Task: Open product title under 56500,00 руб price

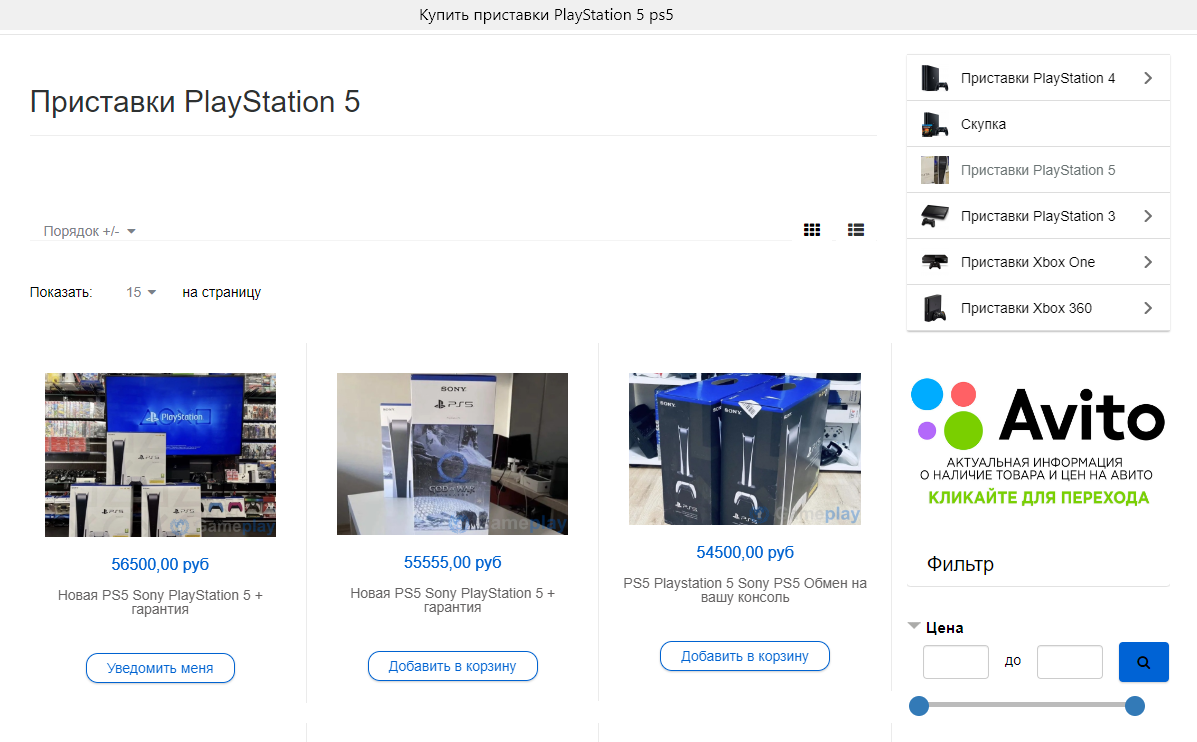Action: click(x=160, y=602)
